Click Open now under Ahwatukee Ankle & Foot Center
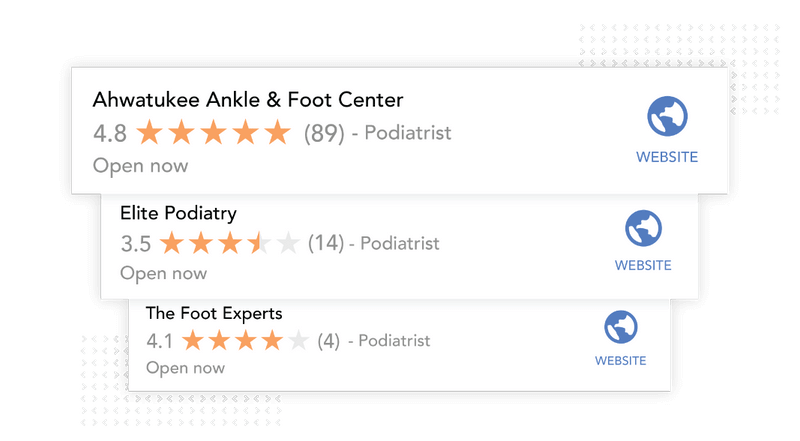Image resolution: width=800 pixels, height=441 pixels. coord(140,166)
